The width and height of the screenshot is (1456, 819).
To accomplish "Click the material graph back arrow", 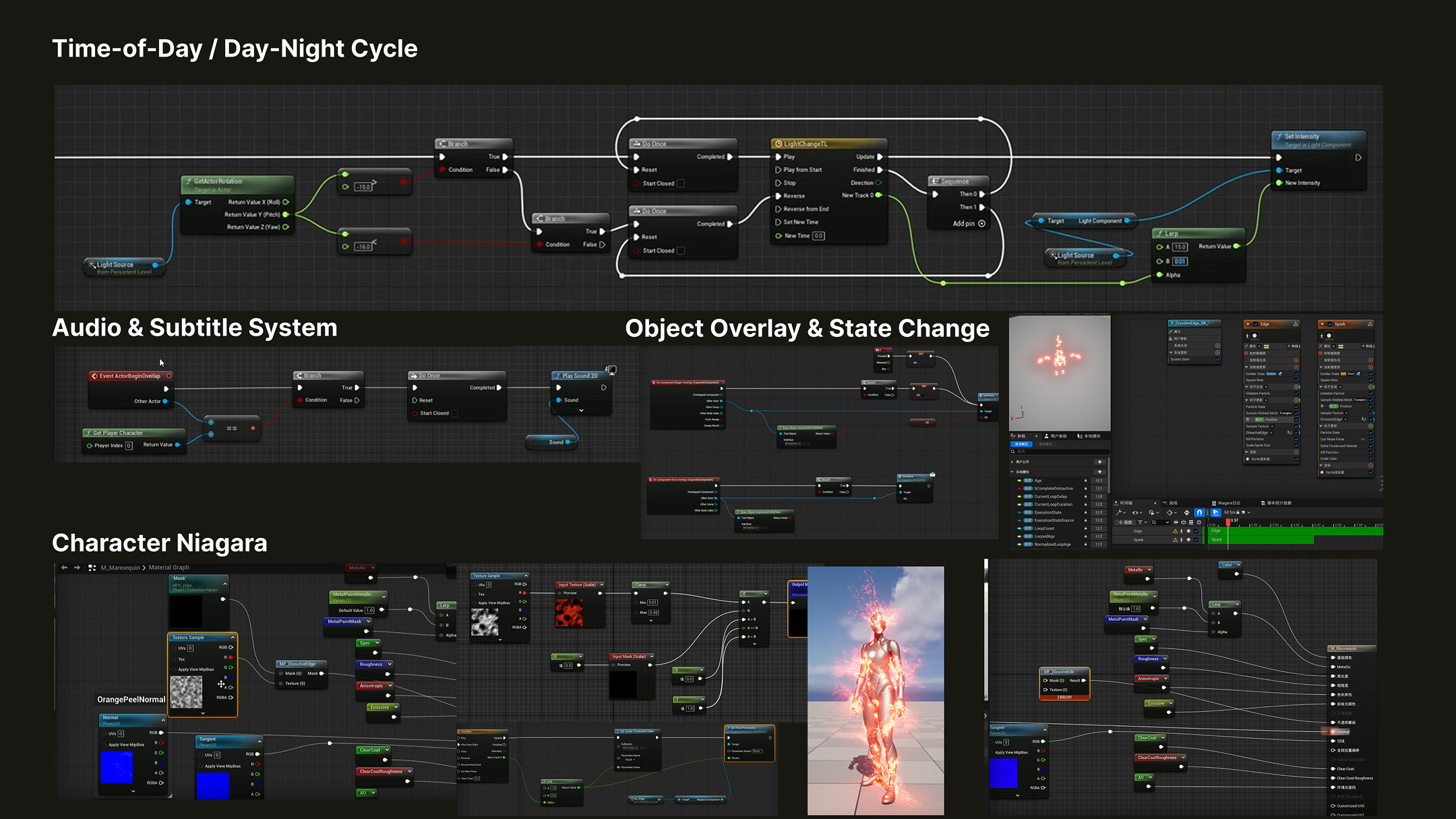I will click(x=64, y=568).
